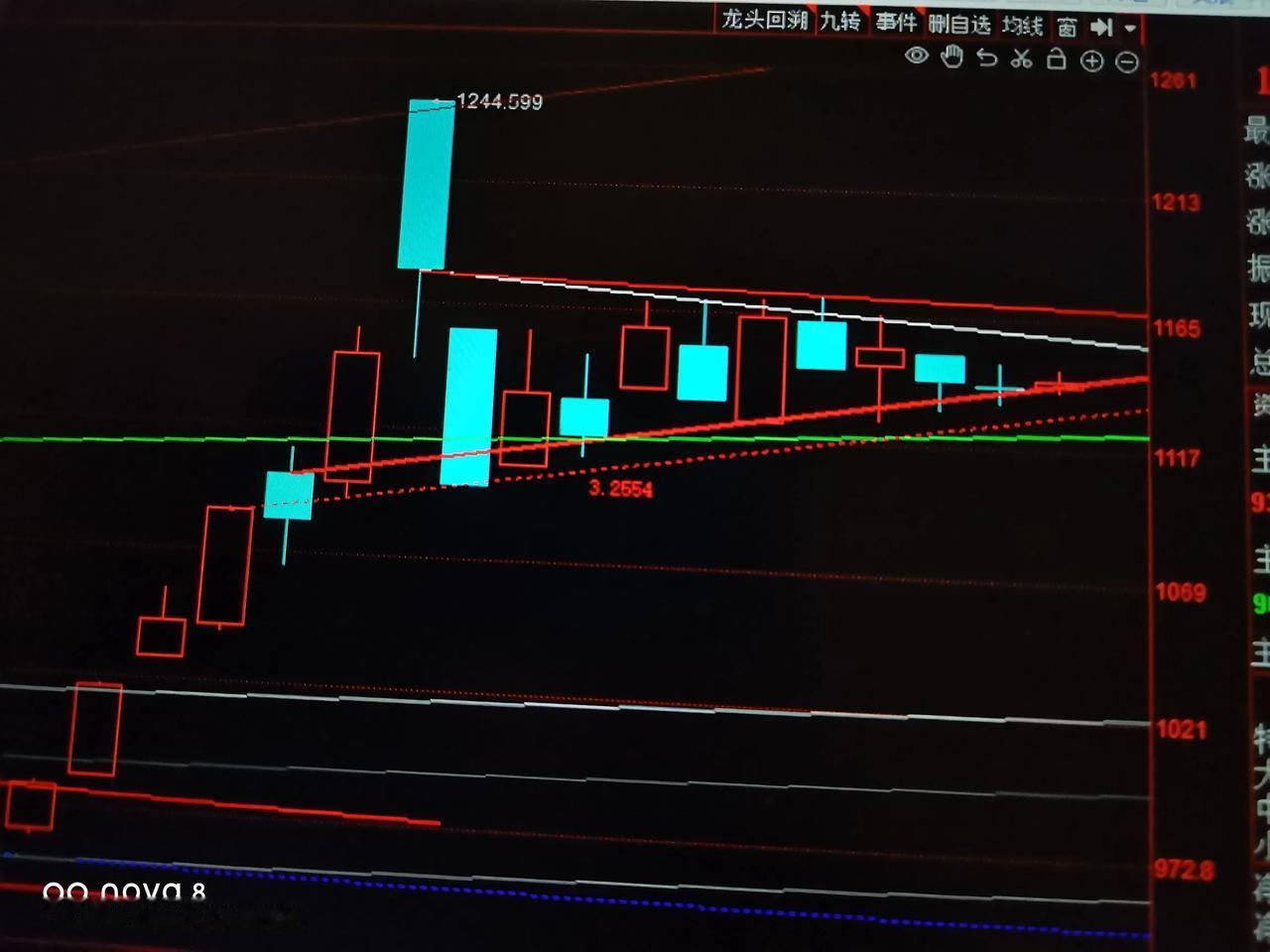Click the undo arrow icon
1270x952 pixels.
[x=986, y=59]
